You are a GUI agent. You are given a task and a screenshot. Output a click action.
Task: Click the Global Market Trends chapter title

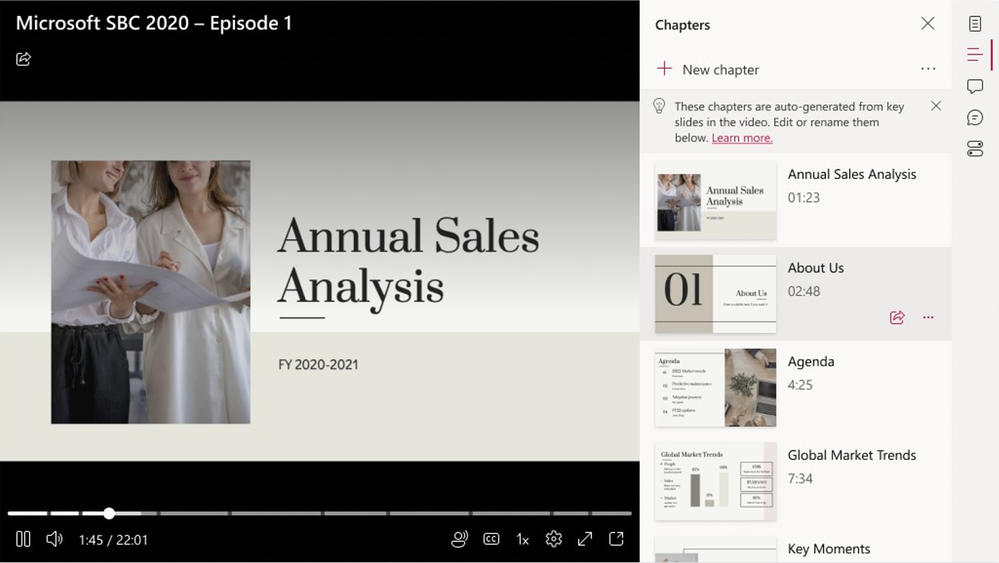[852, 455]
